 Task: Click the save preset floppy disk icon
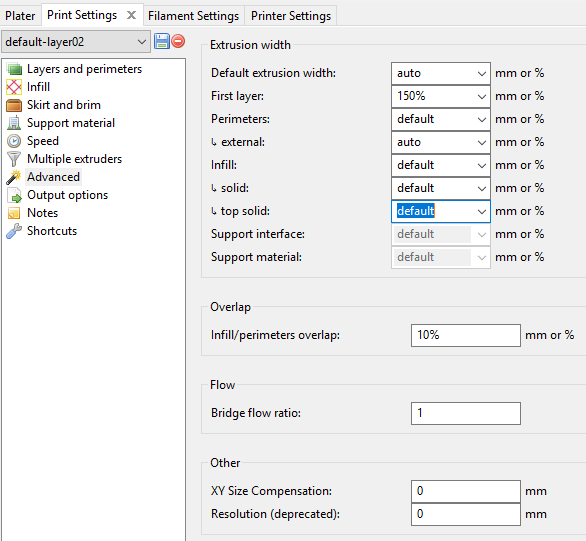click(x=162, y=41)
